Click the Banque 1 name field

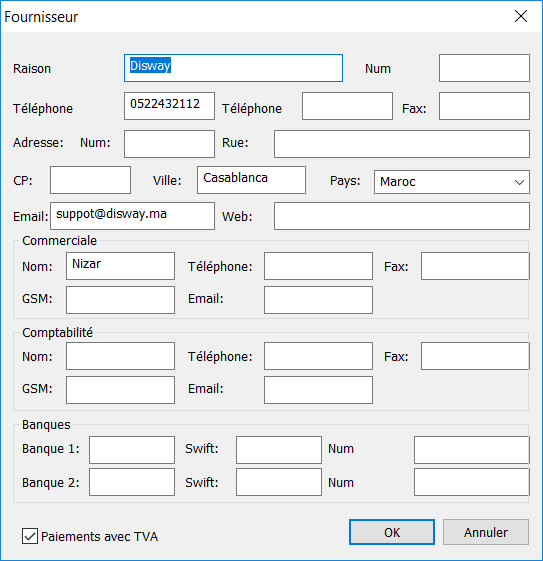(x=132, y=450)
